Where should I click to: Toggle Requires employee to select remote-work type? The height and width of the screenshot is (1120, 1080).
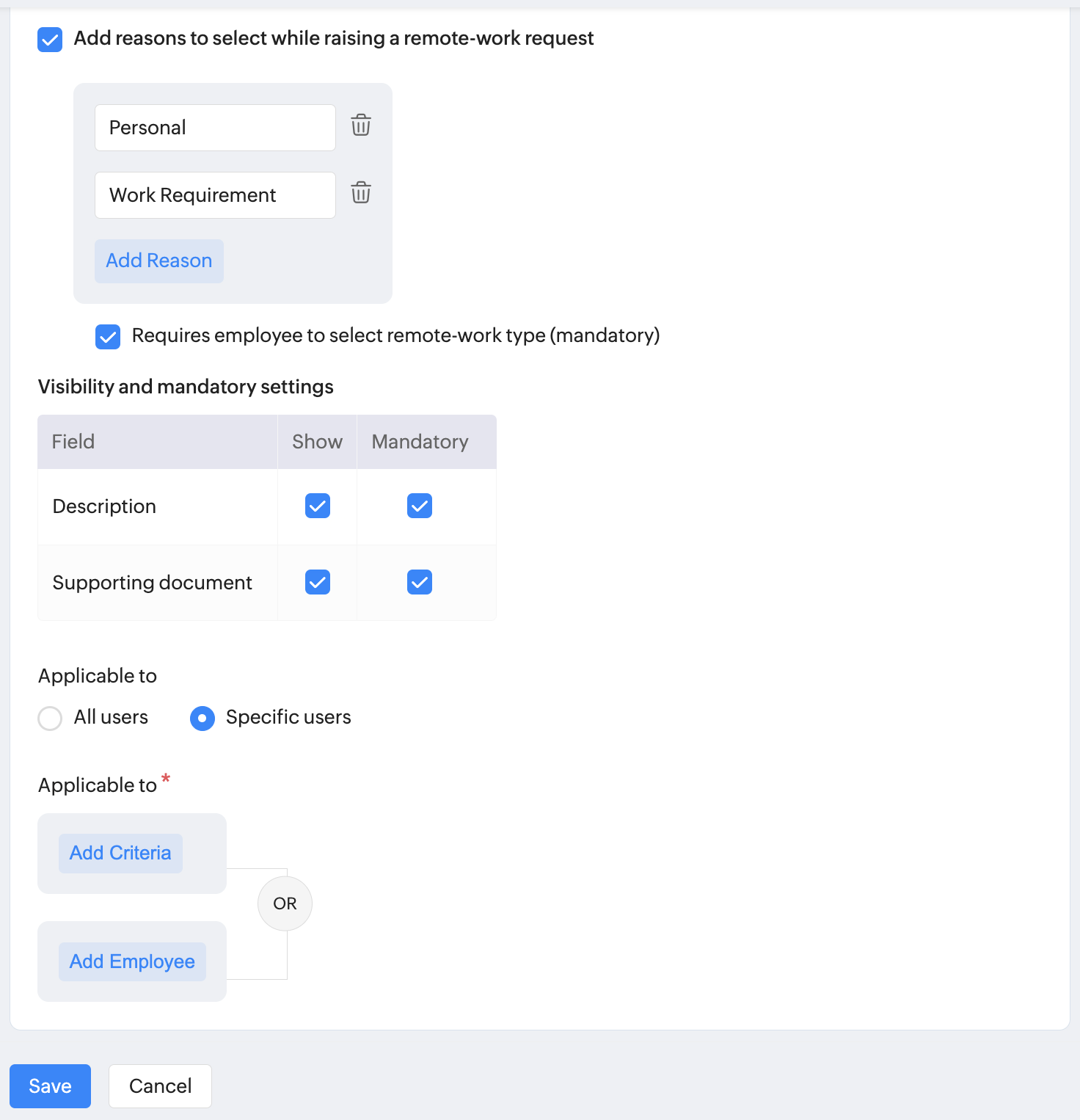(108, 337)
